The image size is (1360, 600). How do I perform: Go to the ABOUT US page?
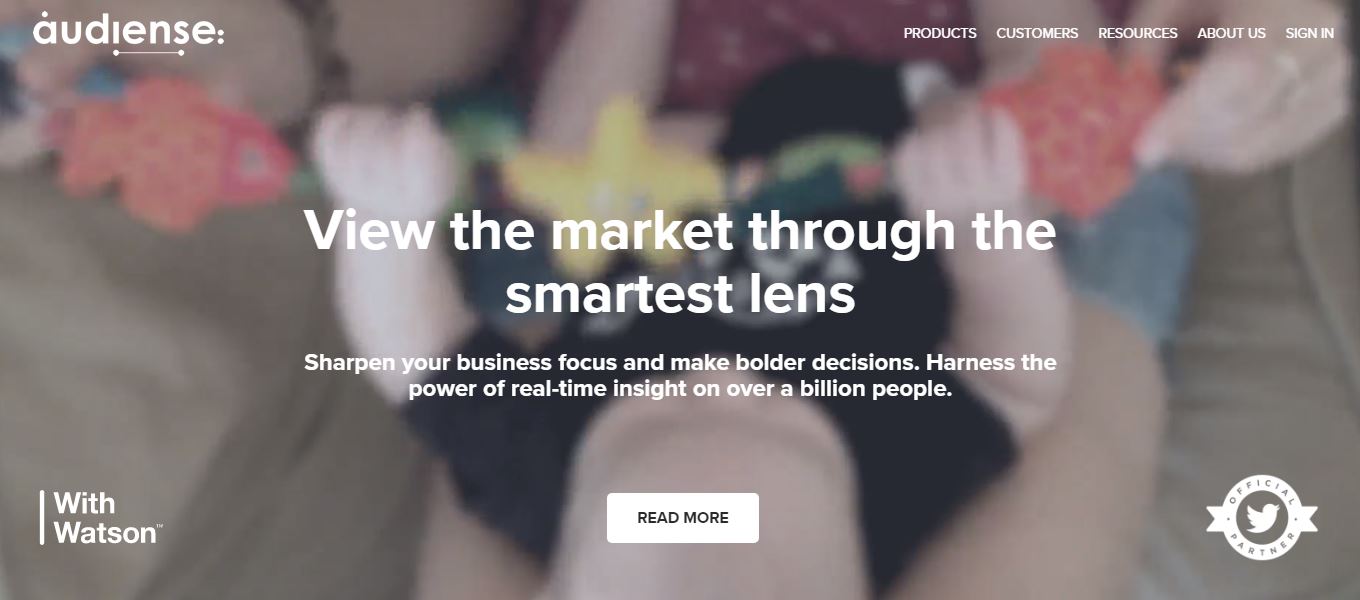click(1231, 33)
